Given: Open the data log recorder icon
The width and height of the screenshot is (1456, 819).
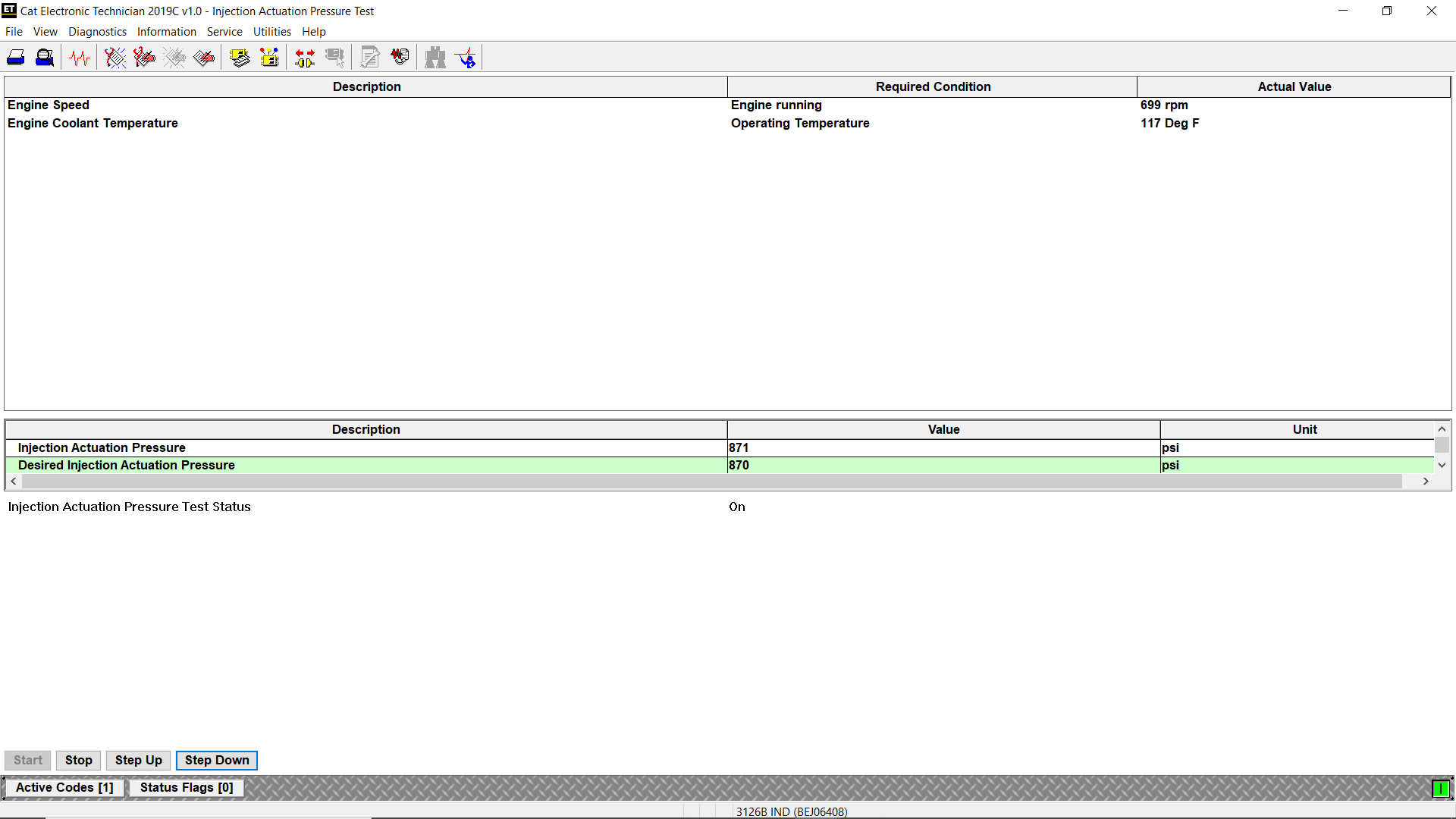Looking at the screenshot, I should [400, 58].
